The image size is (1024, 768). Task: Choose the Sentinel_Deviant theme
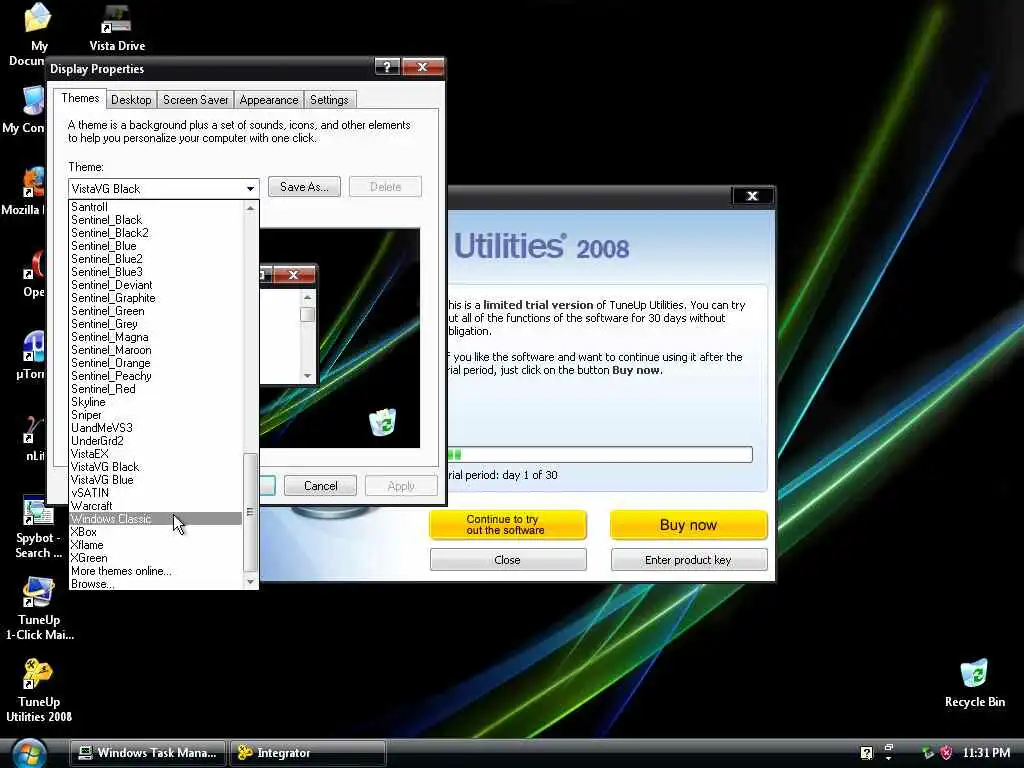tap(155, 285)
